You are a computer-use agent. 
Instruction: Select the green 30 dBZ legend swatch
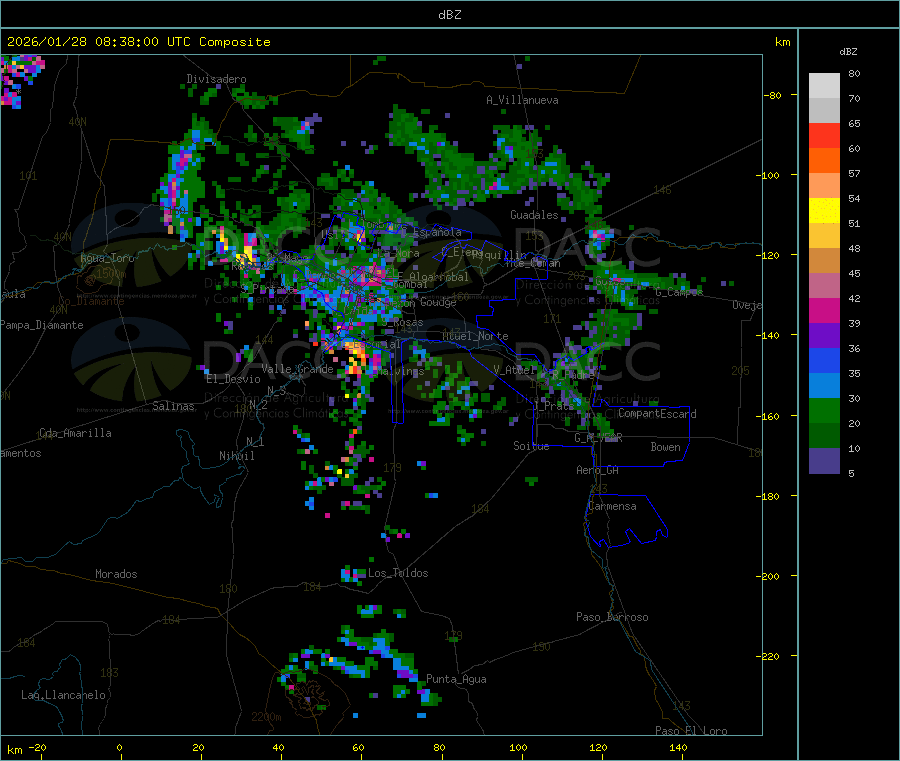[824, 410]
